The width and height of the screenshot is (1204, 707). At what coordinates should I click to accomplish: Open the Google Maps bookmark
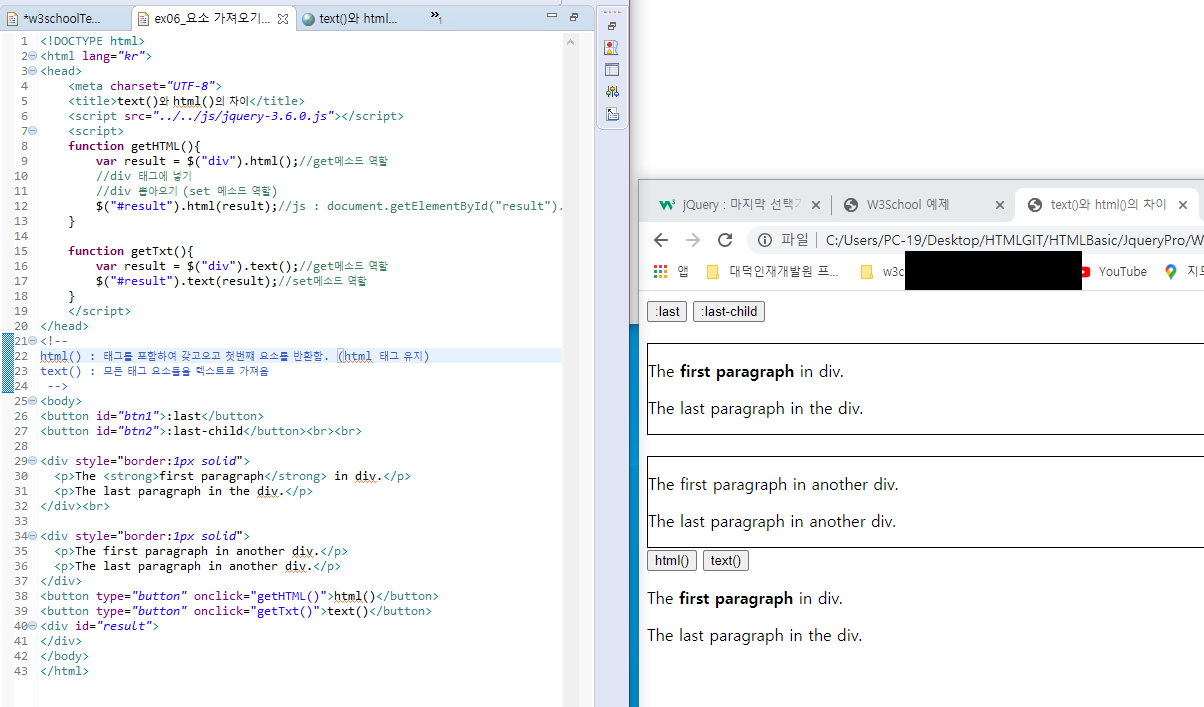[1183, 271]
